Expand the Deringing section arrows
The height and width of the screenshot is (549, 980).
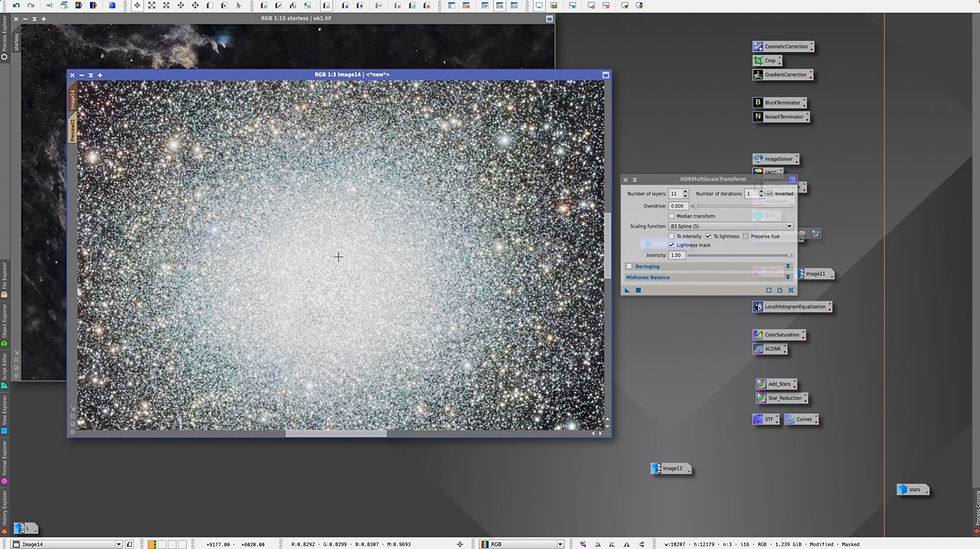click(788, 266)
